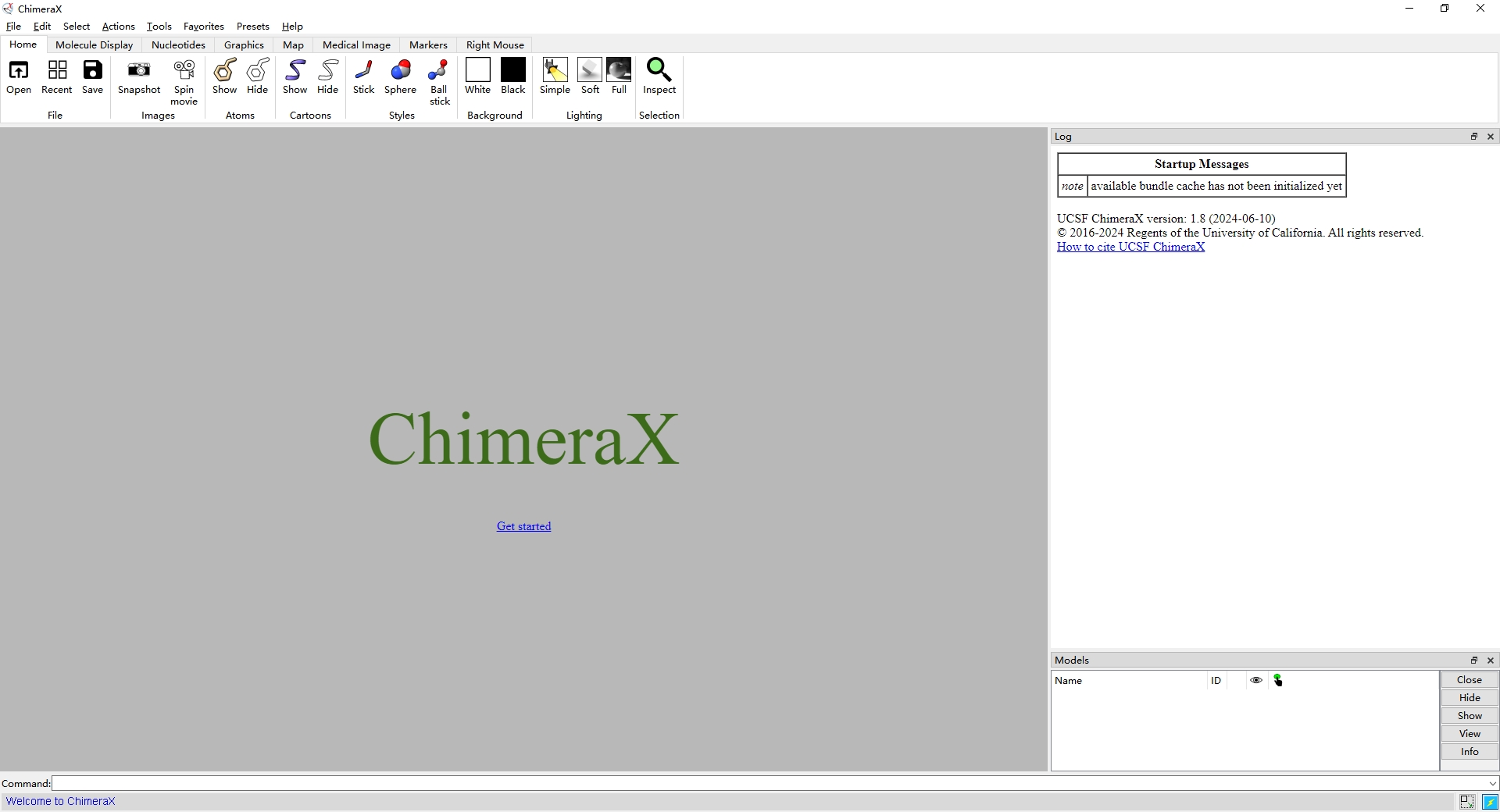1500x812 pixels.
Task: Show atoms using Atoms Show icon
Action: pyautogui.click(x=225, y=77)
